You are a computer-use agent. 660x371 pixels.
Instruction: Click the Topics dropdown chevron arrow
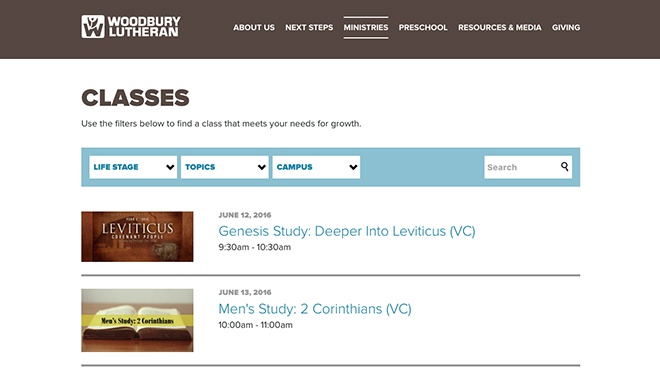click(261, 167)
